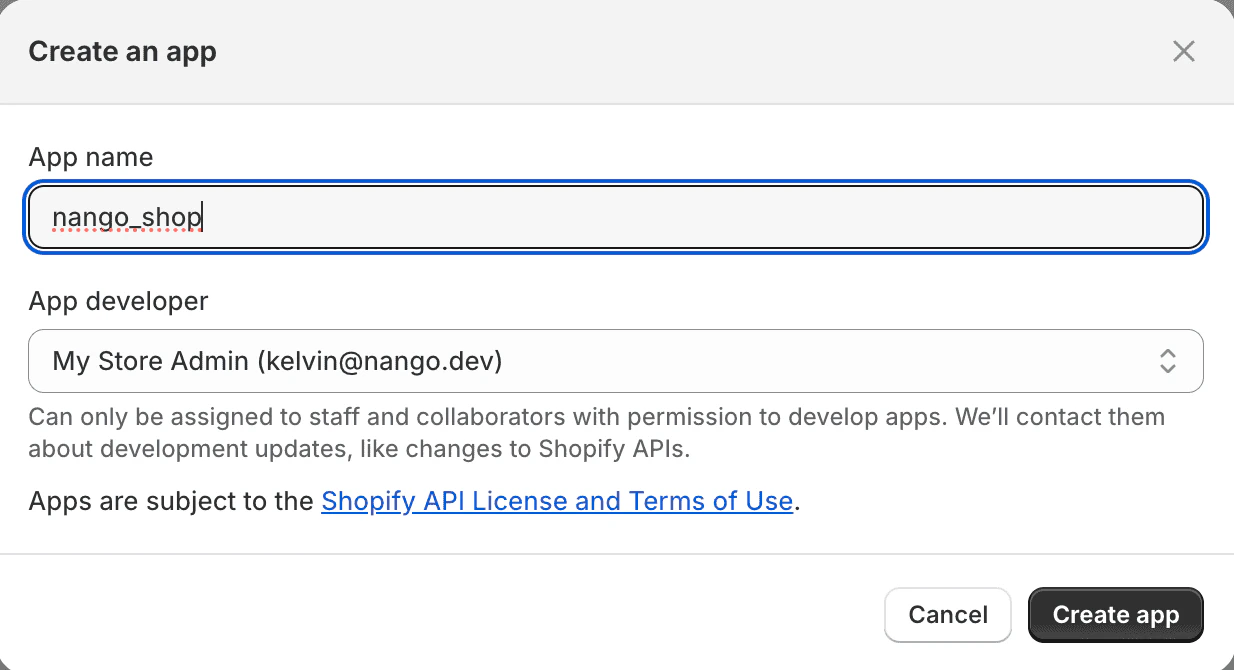Image resolution: width=1234 pixels, height=670 pixels.
Task: Click the up-down chevron icon in developer select
Action: point(1167,361)
